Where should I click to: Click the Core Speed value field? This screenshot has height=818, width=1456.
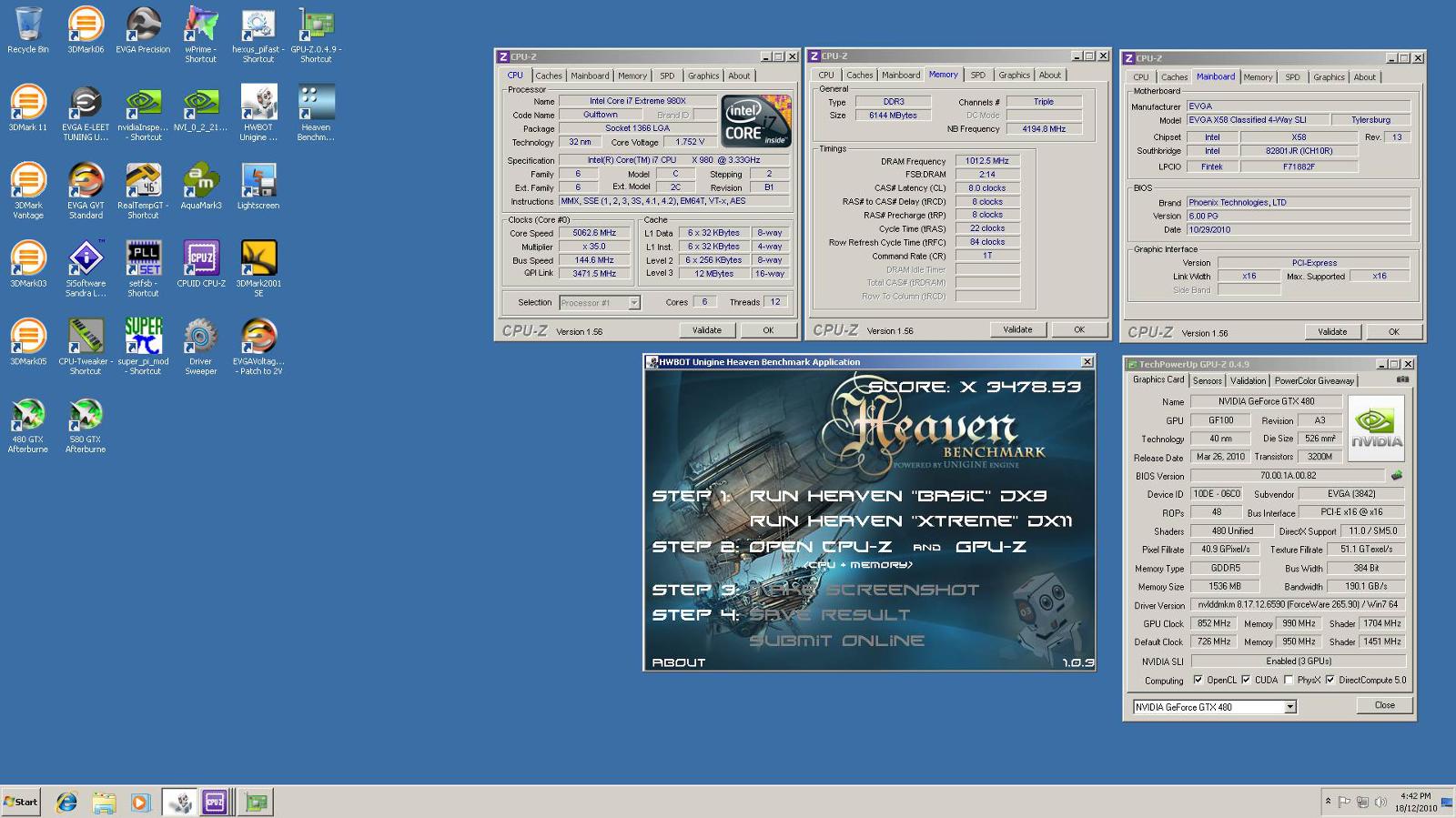pyautogui.click(x=594, y=233)
